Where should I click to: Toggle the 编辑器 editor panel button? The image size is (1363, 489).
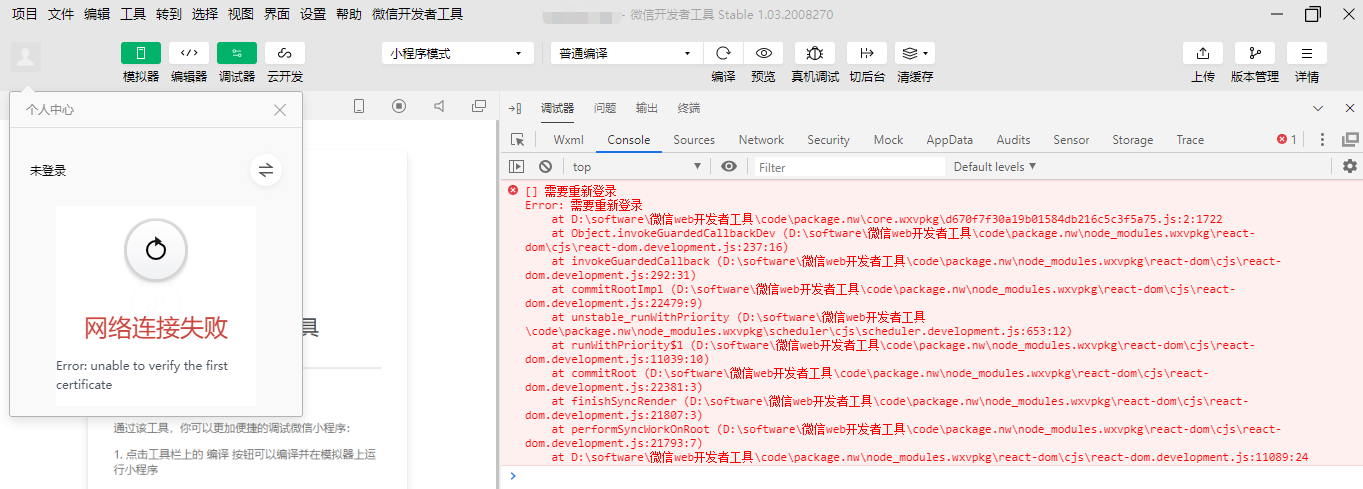point(189,53)
